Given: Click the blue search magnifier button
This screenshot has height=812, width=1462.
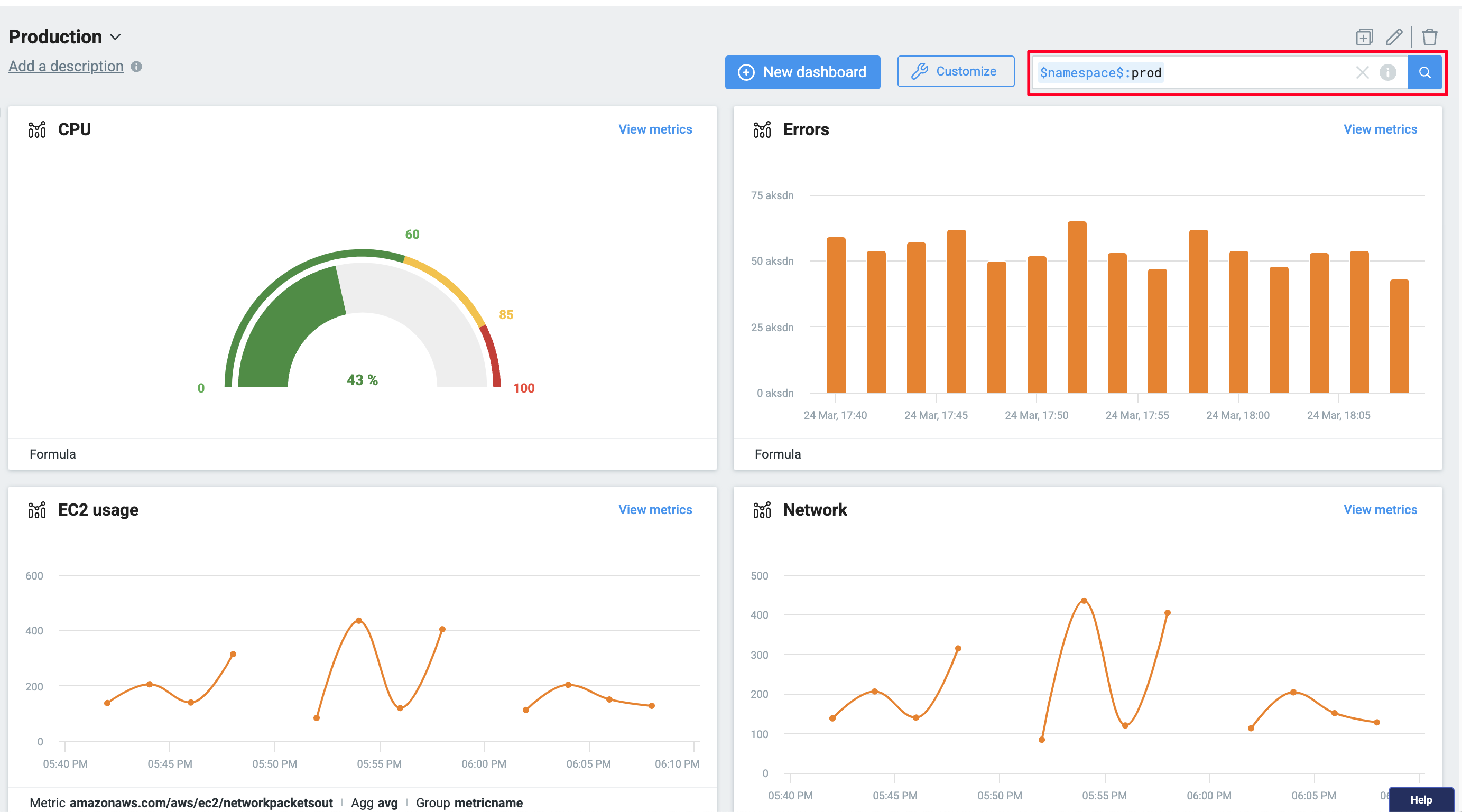Looking at the screenshot, I should [1424, 72].
